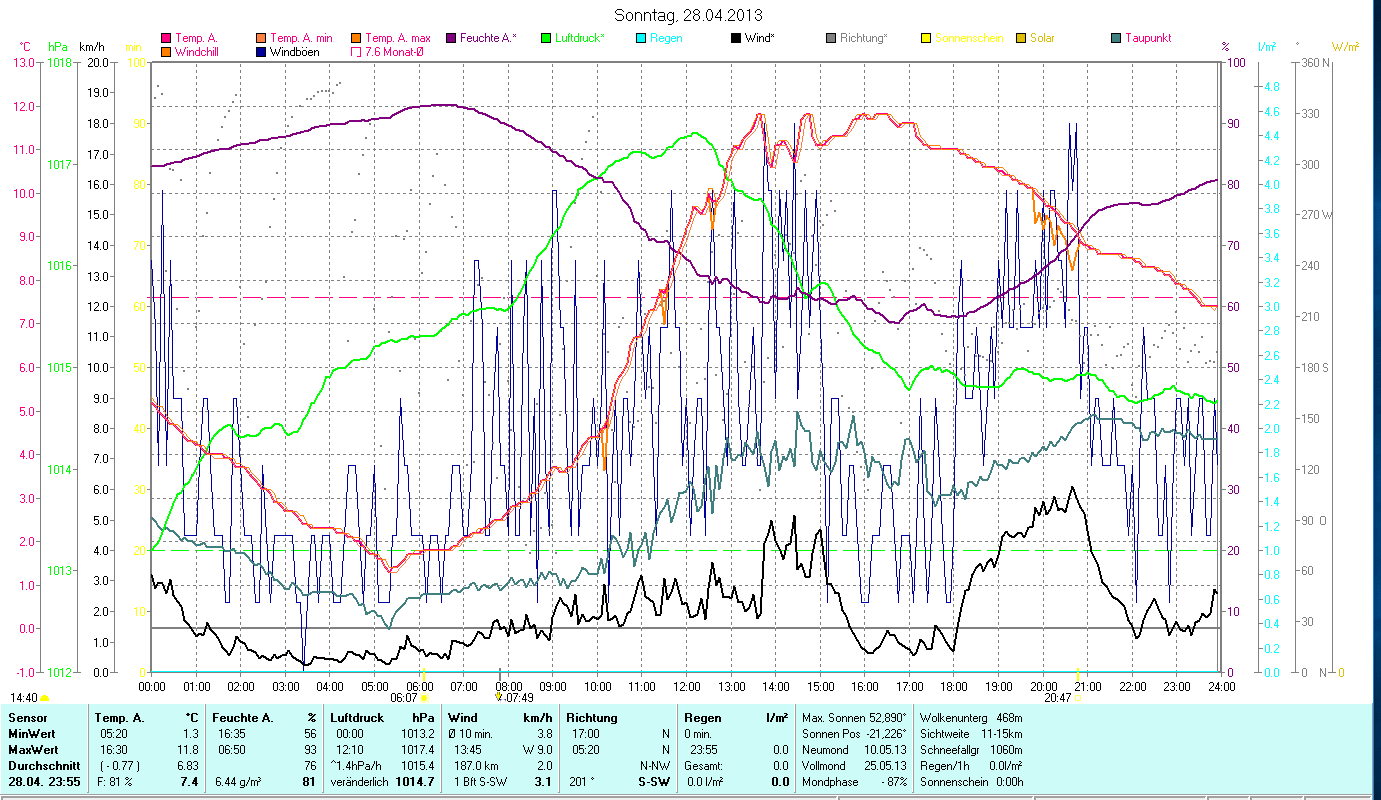
Task: Click the 24:00 label on the time axis
Action: 1222,687
